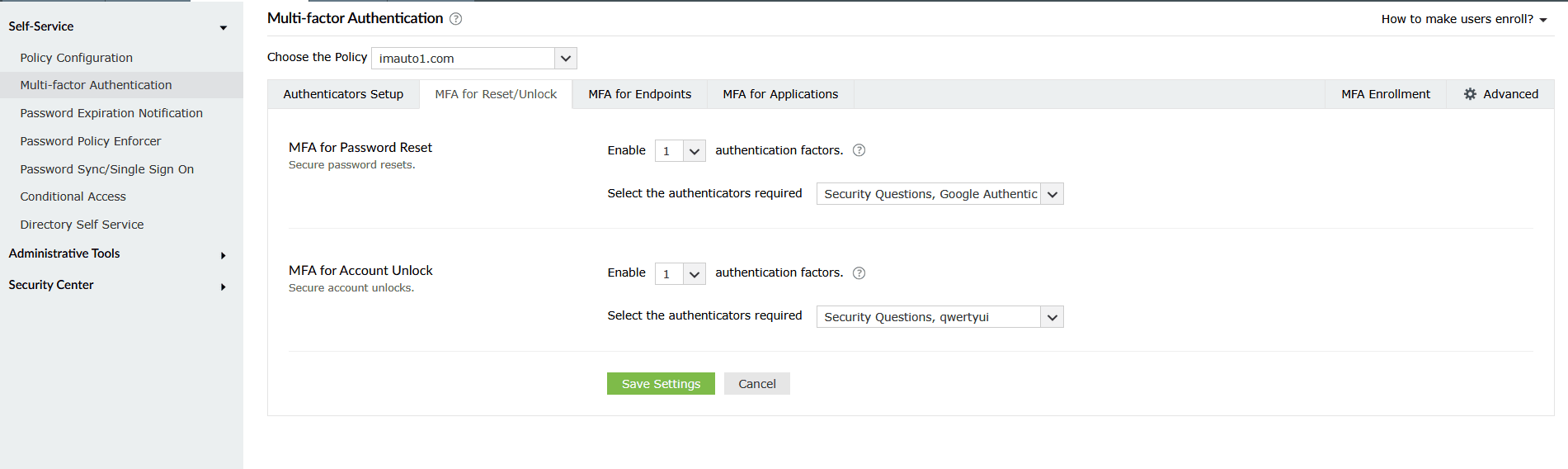Click the Cancel button
This screenshot has width=1568, height=469.
coord(756,384)
